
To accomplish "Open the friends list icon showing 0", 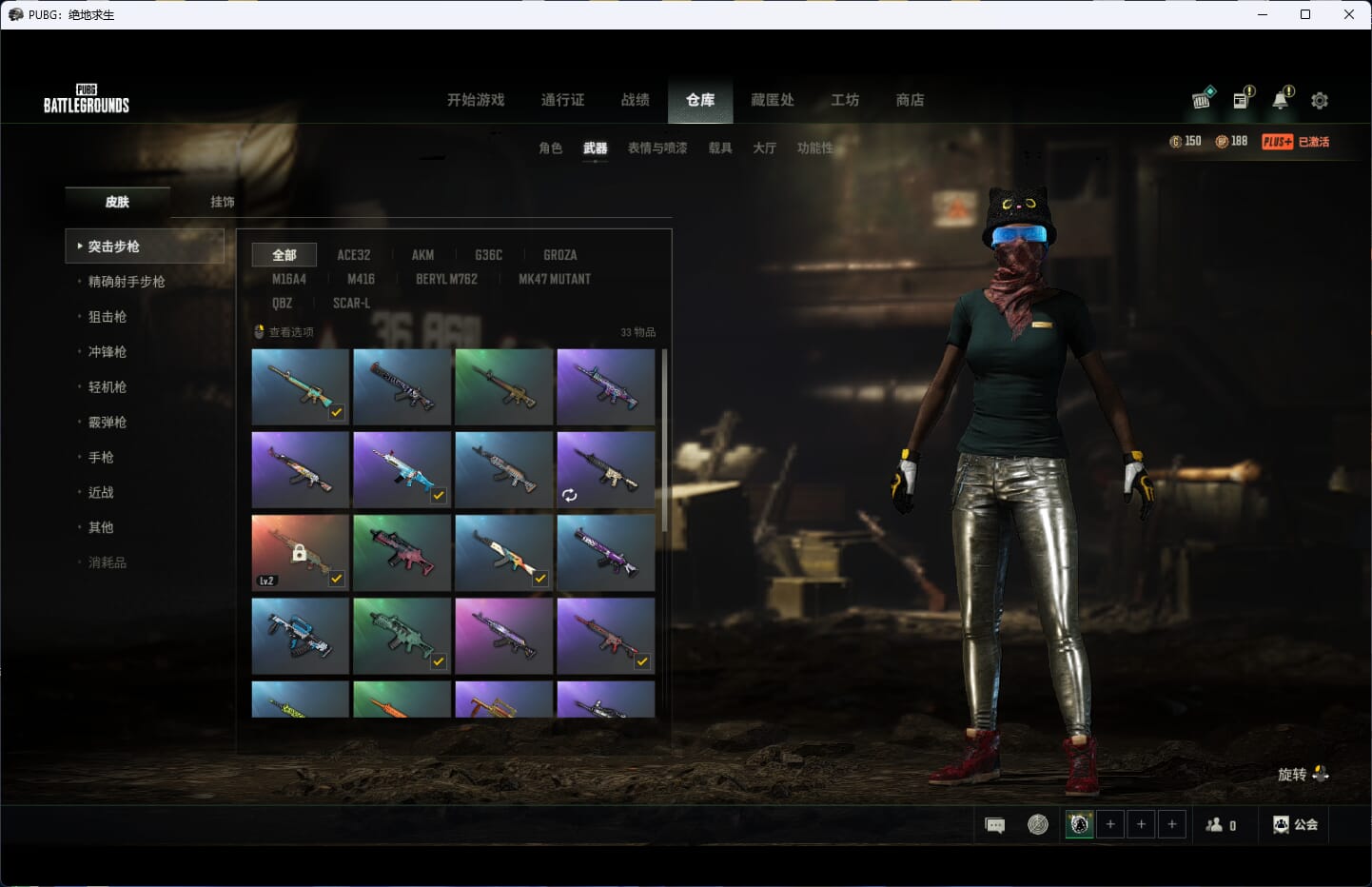I will pos(1214,825).
